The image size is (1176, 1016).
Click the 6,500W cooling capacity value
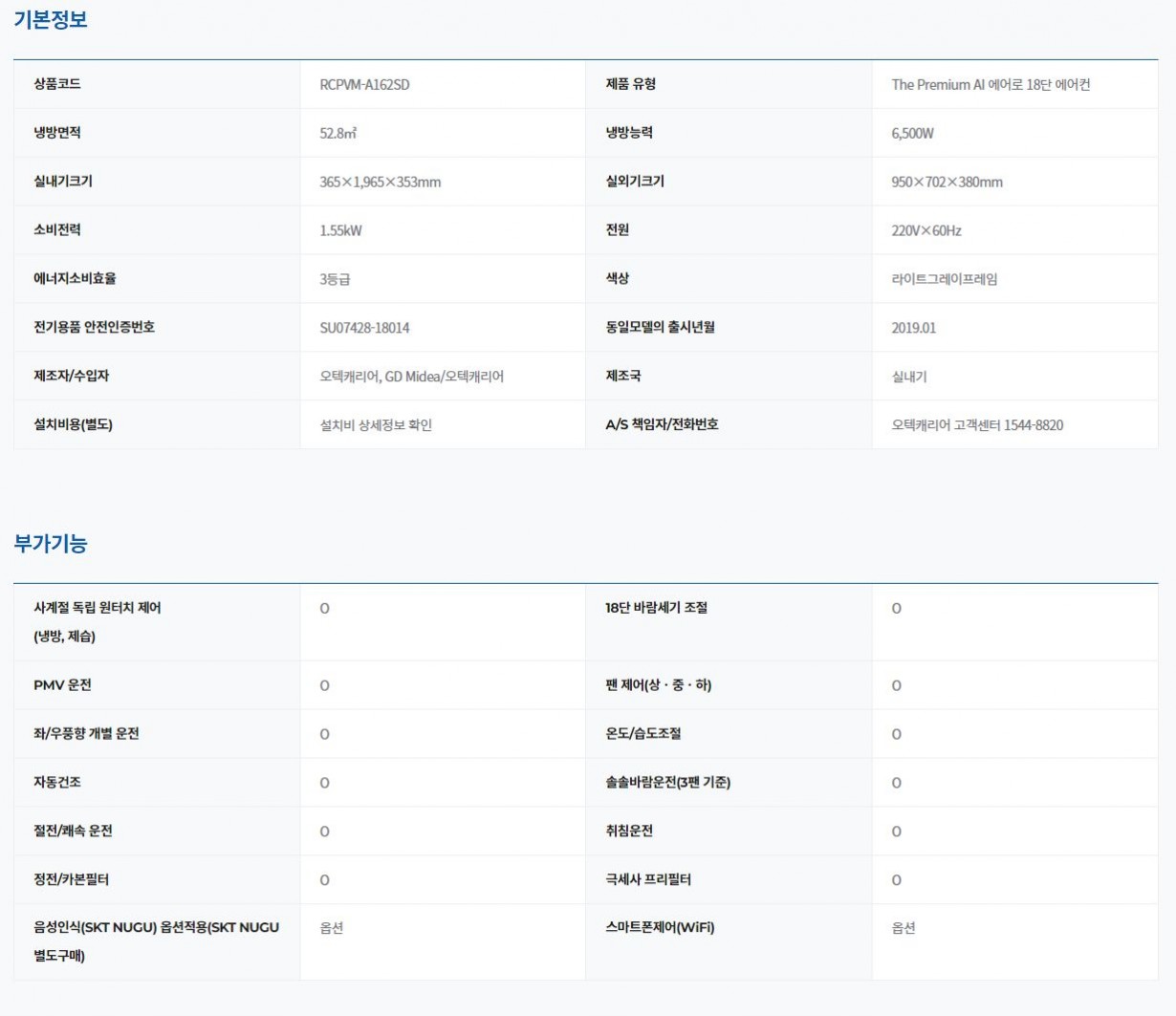point(912,134)
